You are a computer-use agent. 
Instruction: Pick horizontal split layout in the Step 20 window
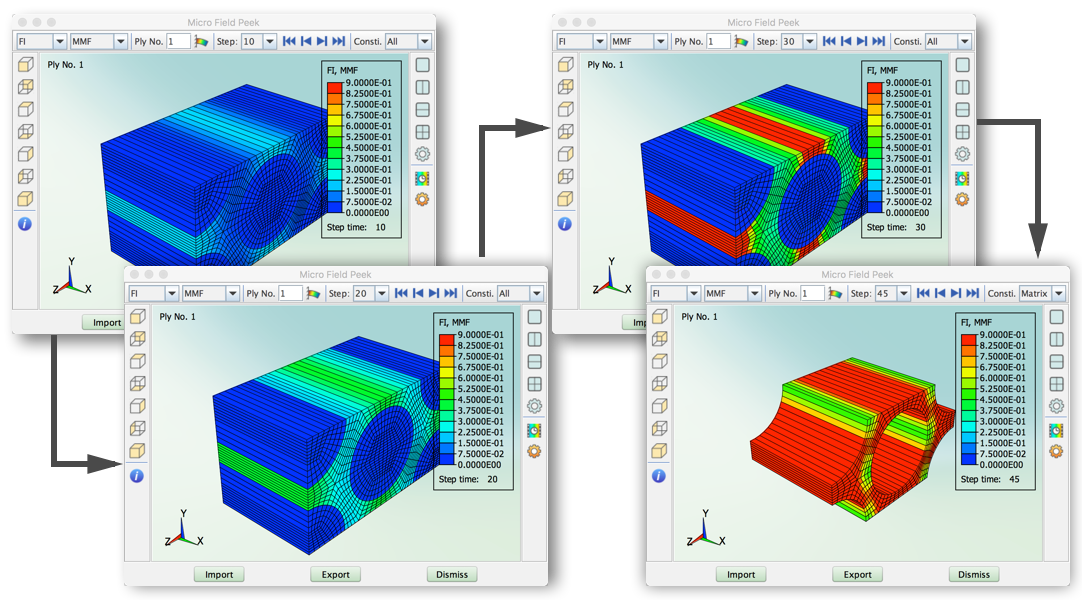coord(534,362)
